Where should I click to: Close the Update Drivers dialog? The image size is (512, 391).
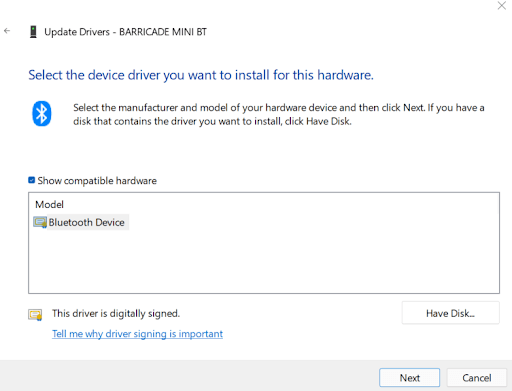(x=502, y=5)
